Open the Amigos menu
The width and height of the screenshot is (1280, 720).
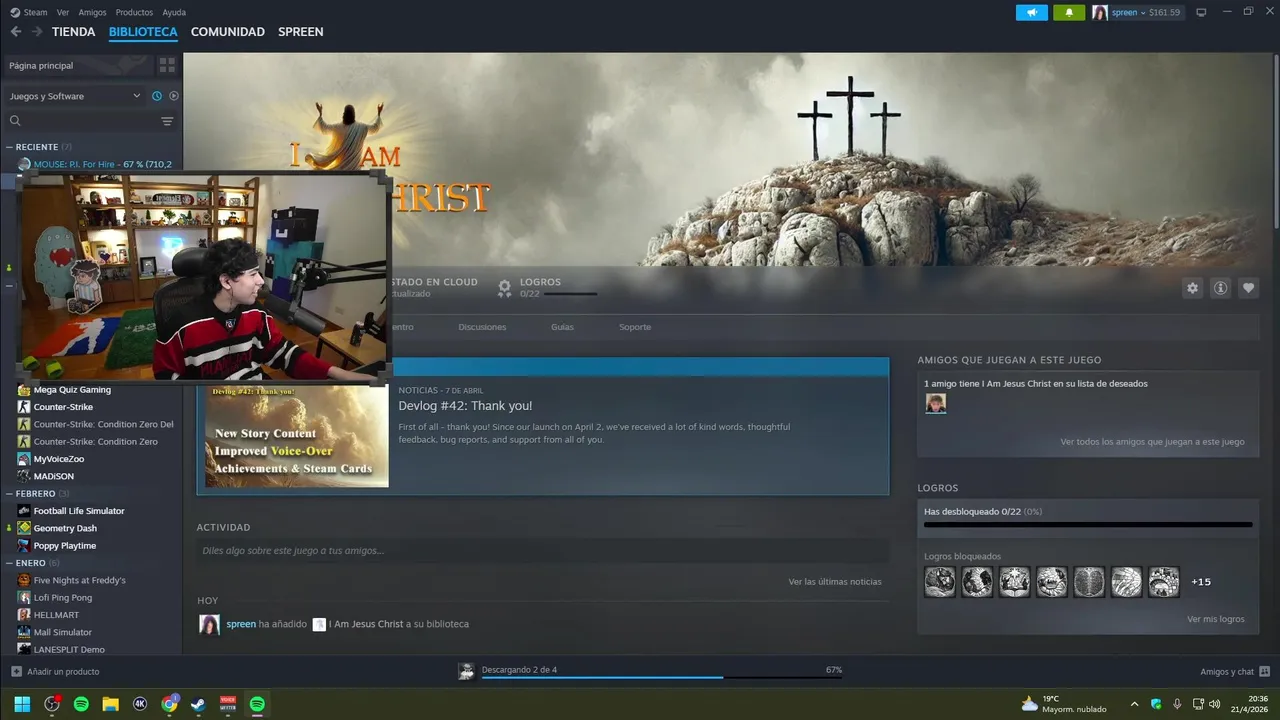[92, 12]
